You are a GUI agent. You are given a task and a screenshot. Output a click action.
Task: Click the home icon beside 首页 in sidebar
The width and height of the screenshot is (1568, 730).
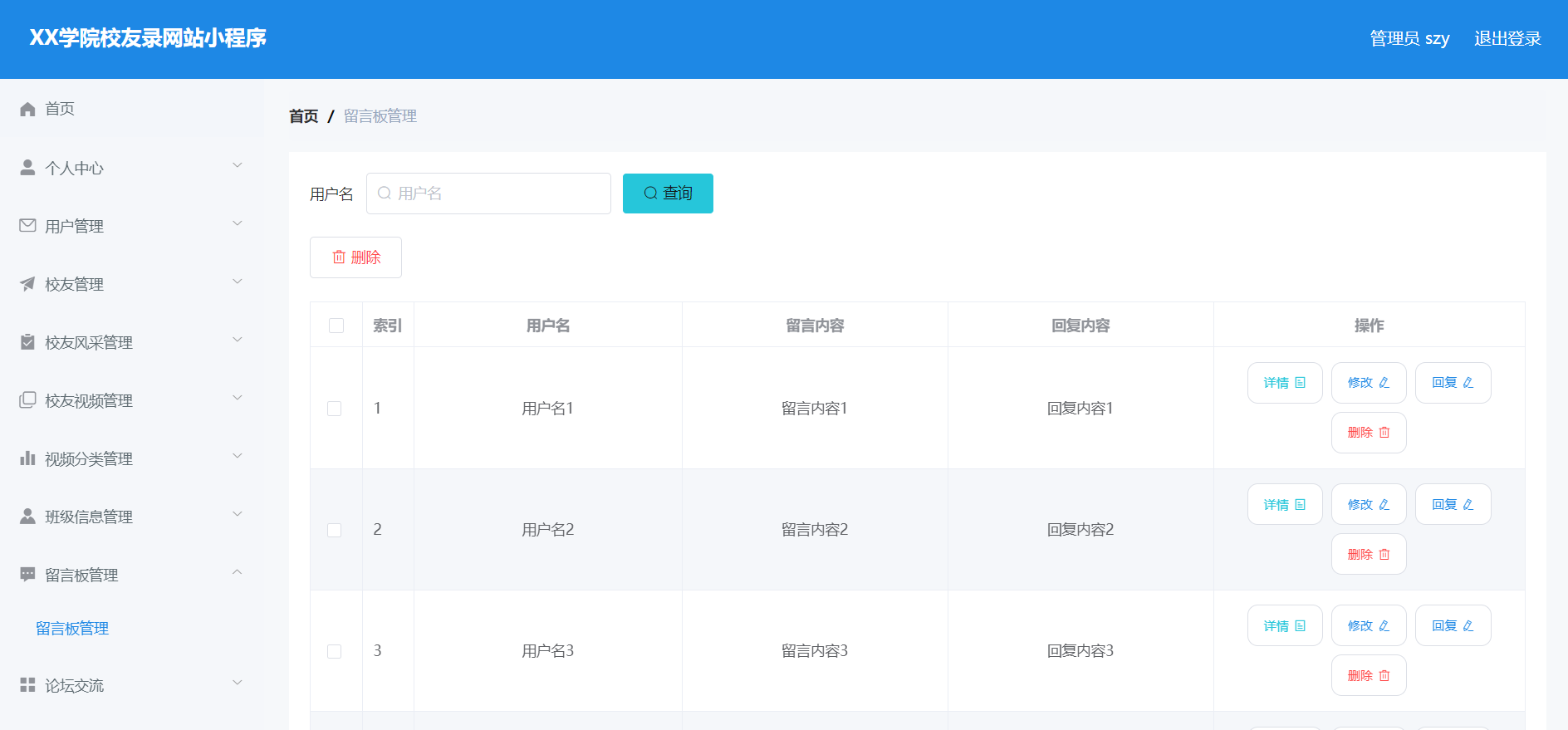(x=27, y=109)
